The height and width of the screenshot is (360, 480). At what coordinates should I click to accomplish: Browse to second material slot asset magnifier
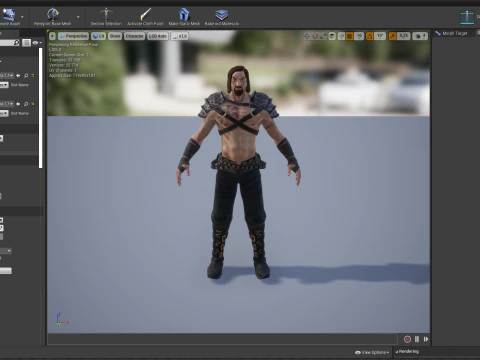pos(26,104)
